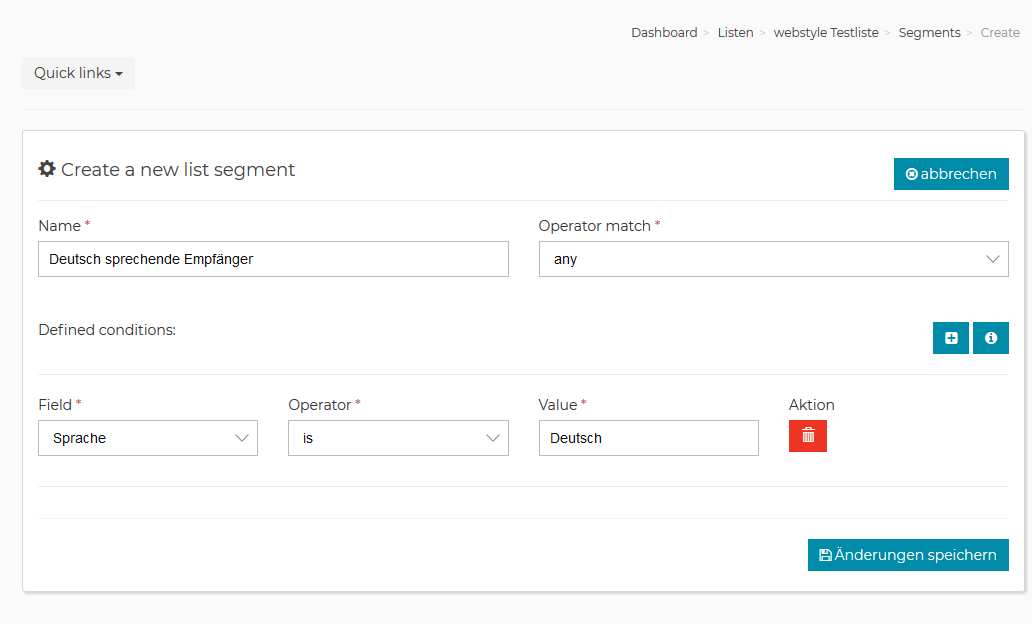Click the chevron arrow in the Field select

(x=241, y=438)
